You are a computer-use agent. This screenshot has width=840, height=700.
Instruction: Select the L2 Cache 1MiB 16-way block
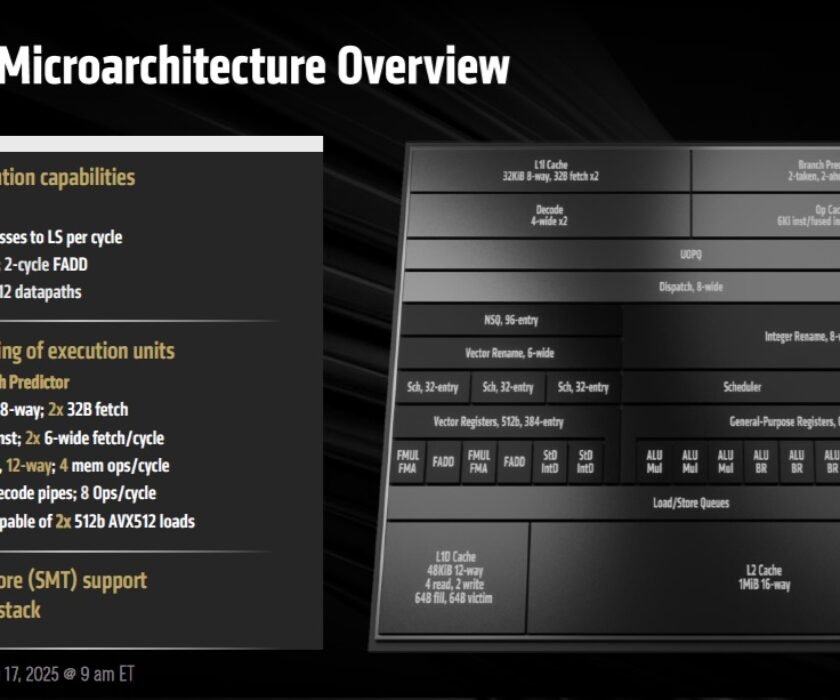coord(685,577)
